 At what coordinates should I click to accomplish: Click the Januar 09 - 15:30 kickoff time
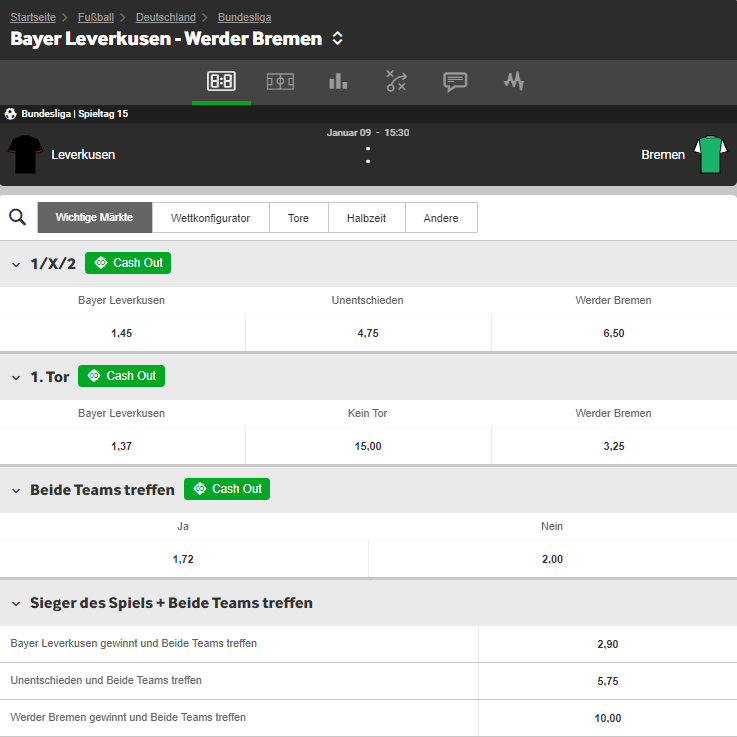click(x=368, y=133)
